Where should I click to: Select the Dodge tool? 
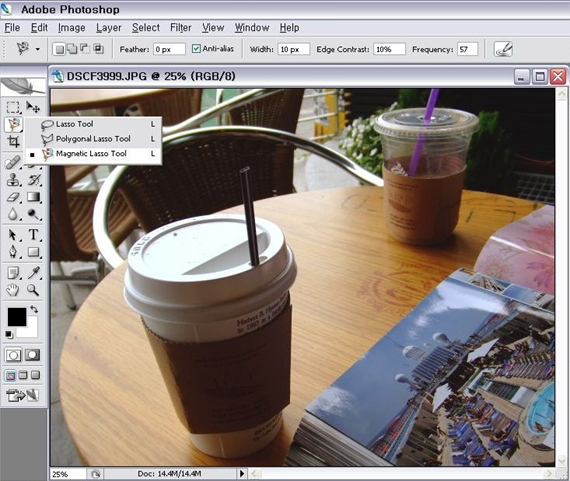click(x=34, y=214)
